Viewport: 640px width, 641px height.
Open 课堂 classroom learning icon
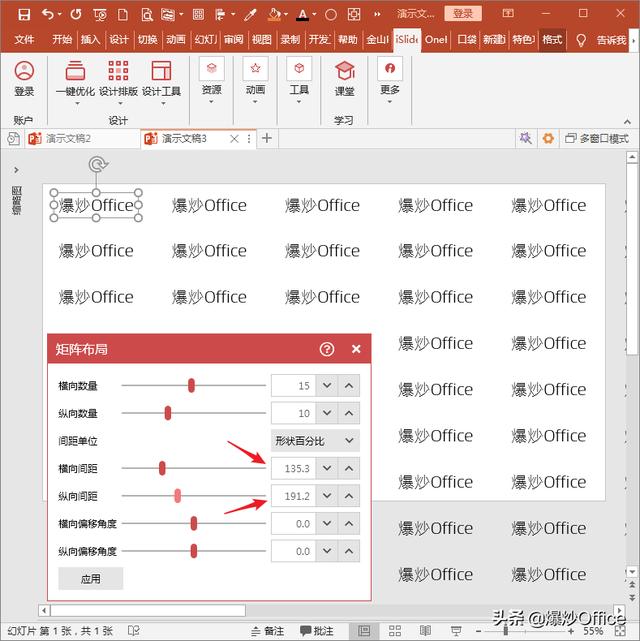click(345, 78)
